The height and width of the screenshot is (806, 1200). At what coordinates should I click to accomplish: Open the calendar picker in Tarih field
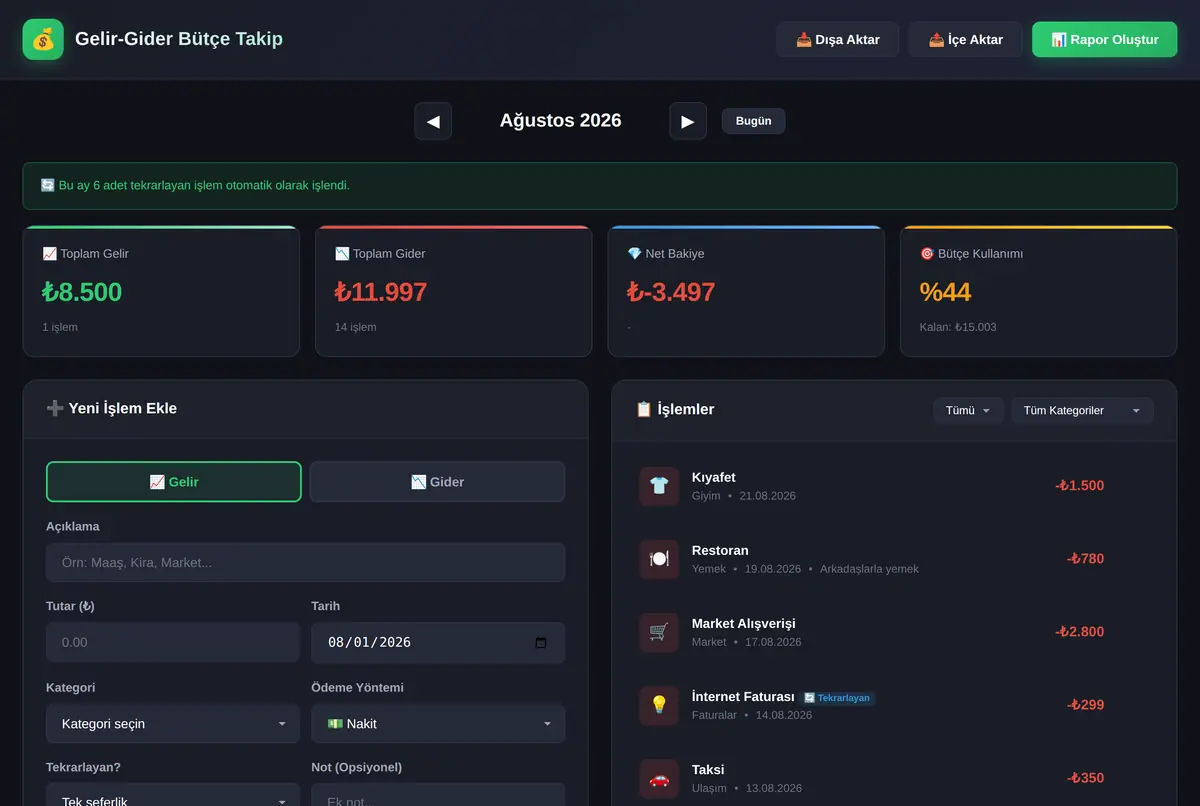pos(541,643)
